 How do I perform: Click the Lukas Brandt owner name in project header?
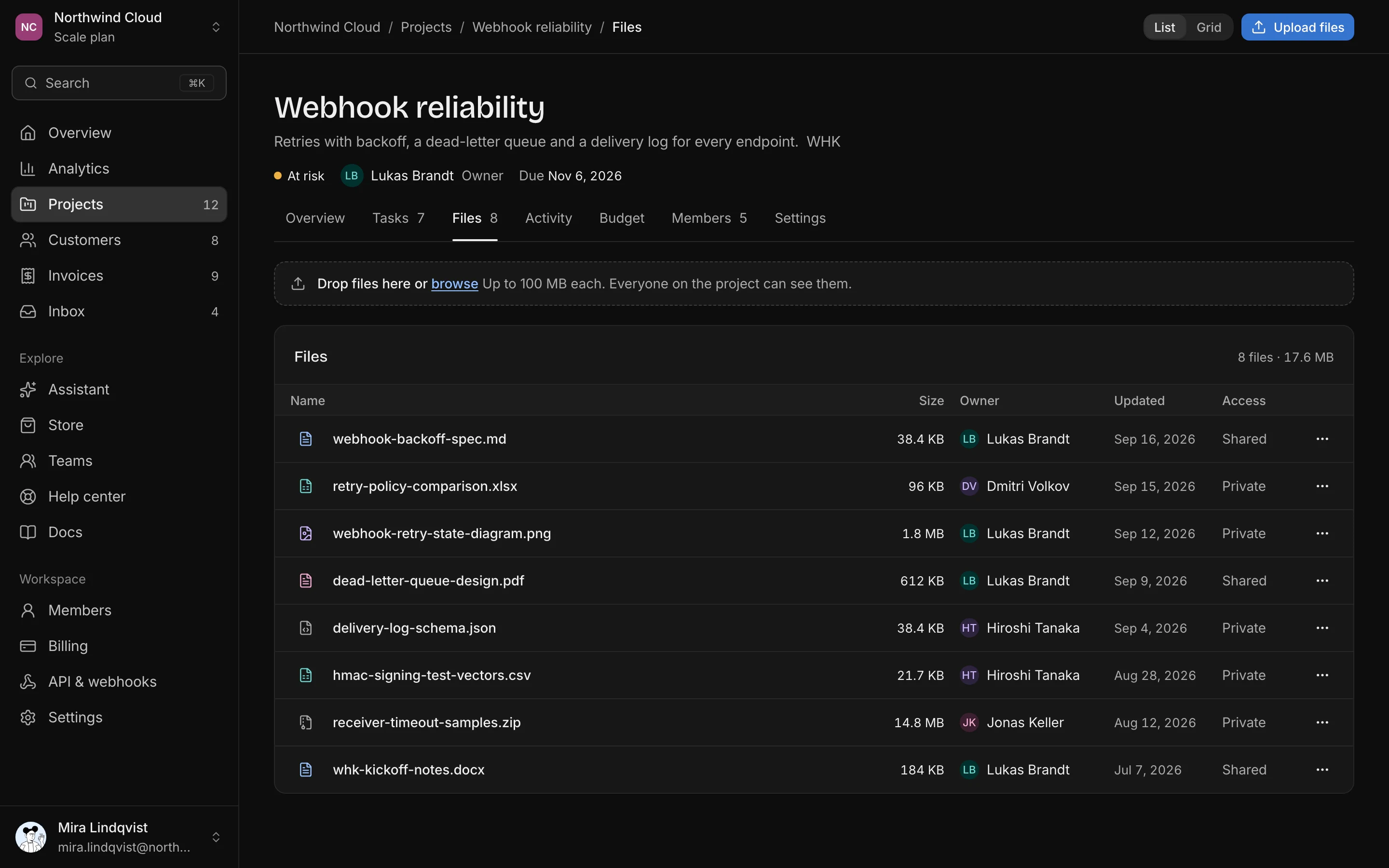point(411,176)
